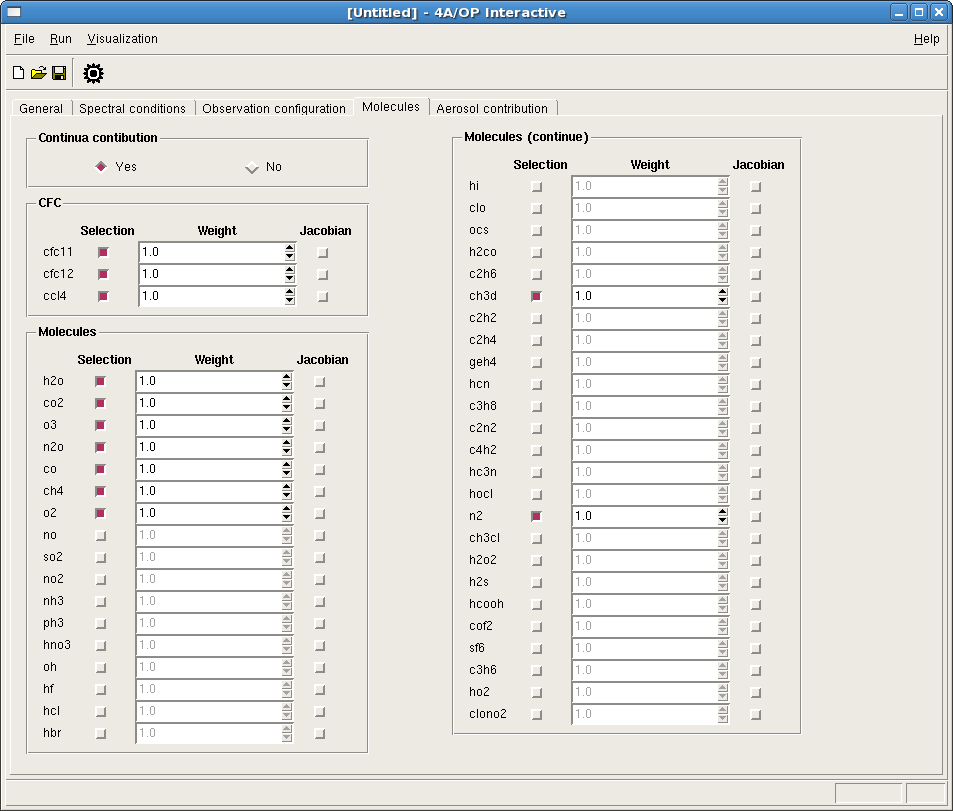
Task: Check the hno3 selection checkbox
Action: pyautogui.click(x=101, y=646)
